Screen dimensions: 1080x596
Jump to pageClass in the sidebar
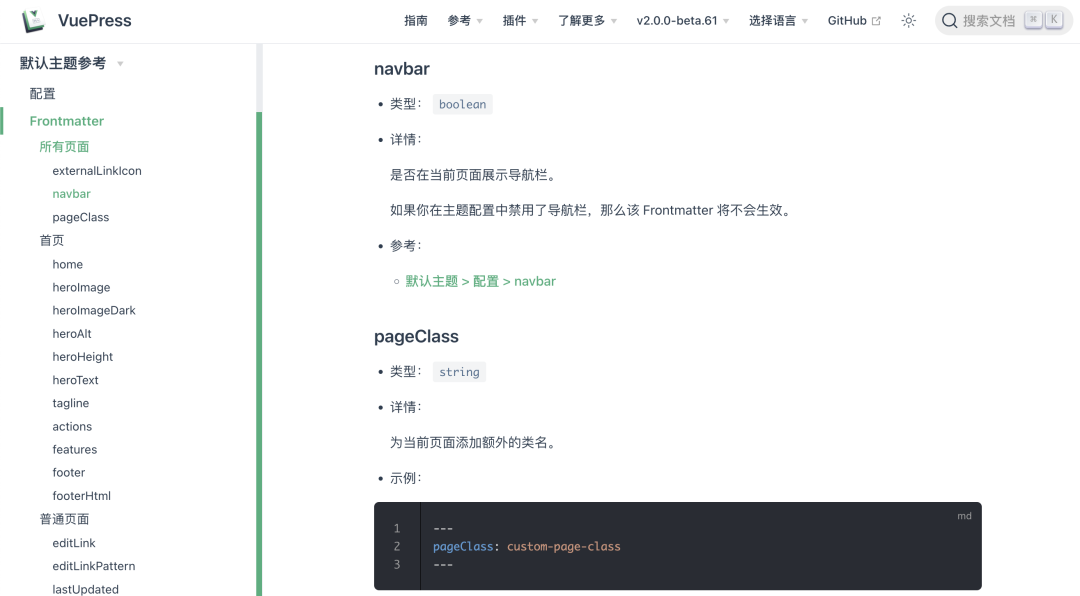(81, 217)
